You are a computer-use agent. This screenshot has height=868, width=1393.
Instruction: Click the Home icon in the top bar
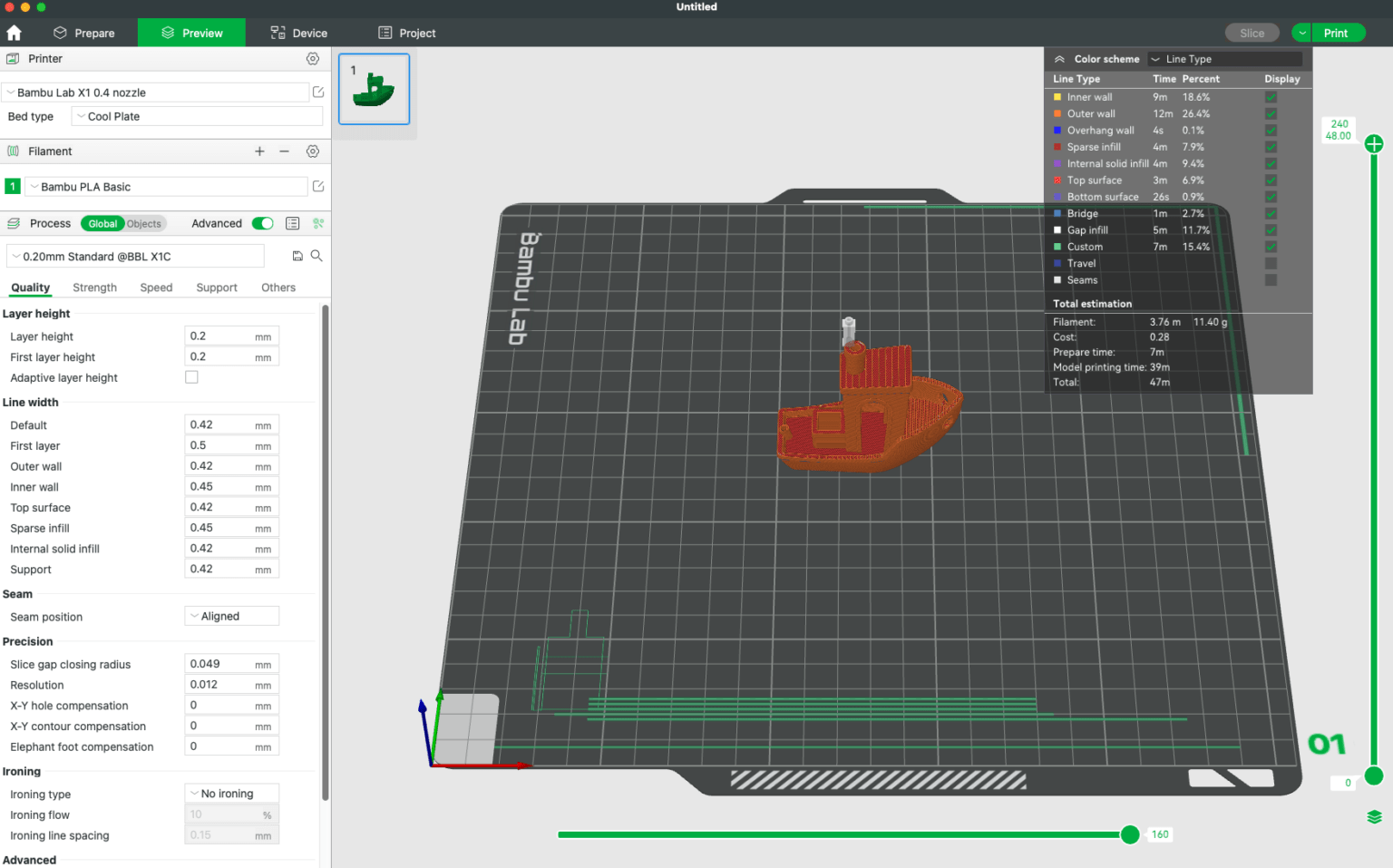tap(14, 32)
